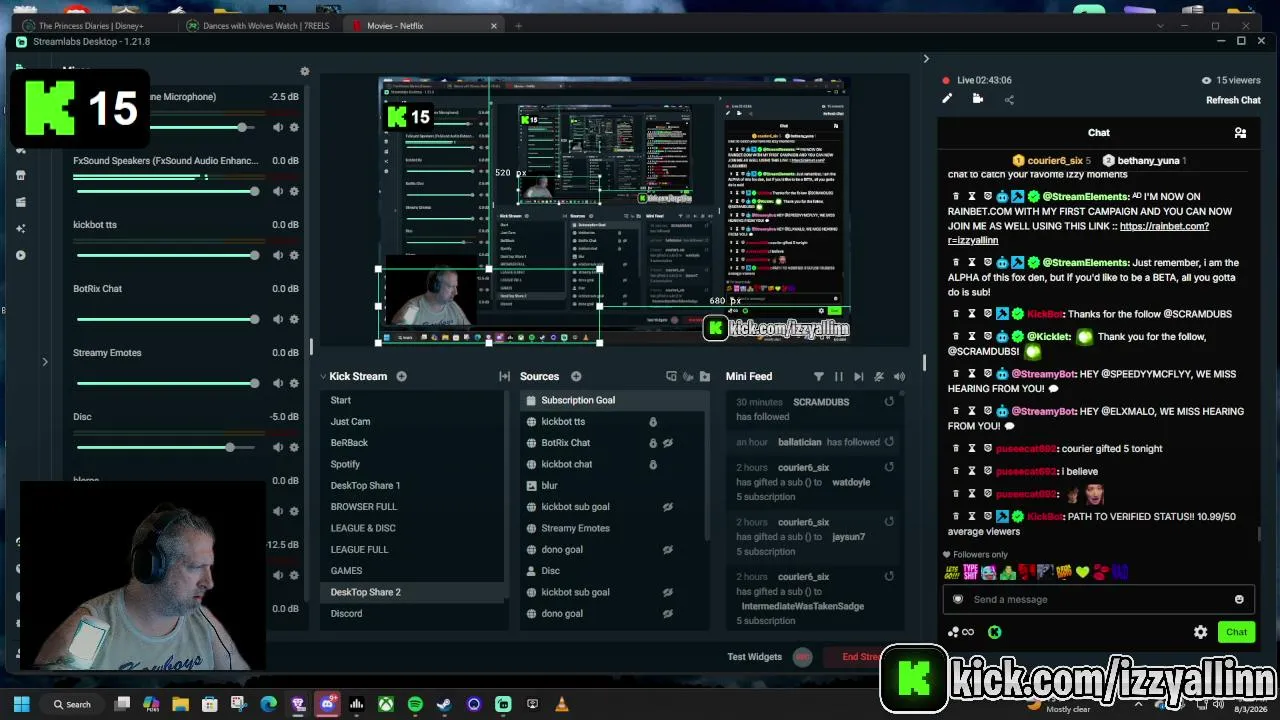The height and width of the screenshot is (720, 1280).
Task: Unlock the kickbot chat source
Action: tap(653, 464)
